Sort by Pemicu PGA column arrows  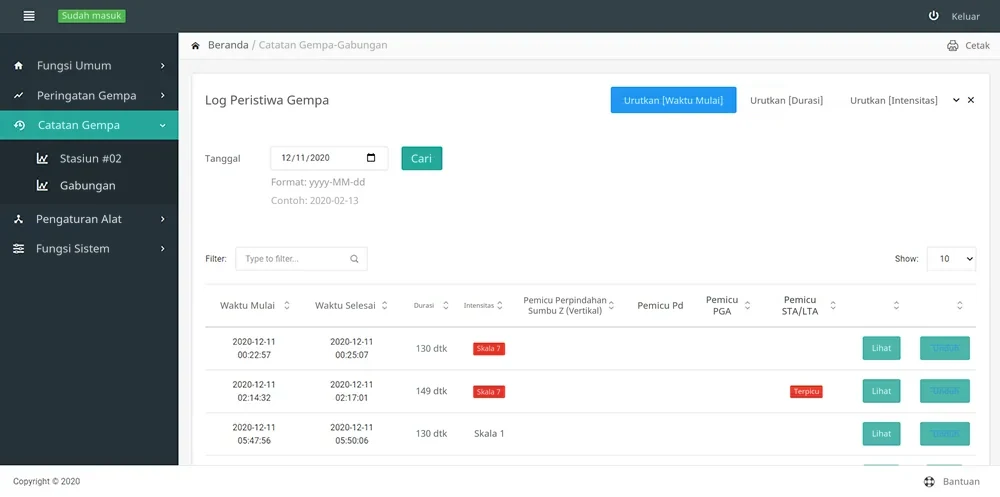click(x=747, y=306)
